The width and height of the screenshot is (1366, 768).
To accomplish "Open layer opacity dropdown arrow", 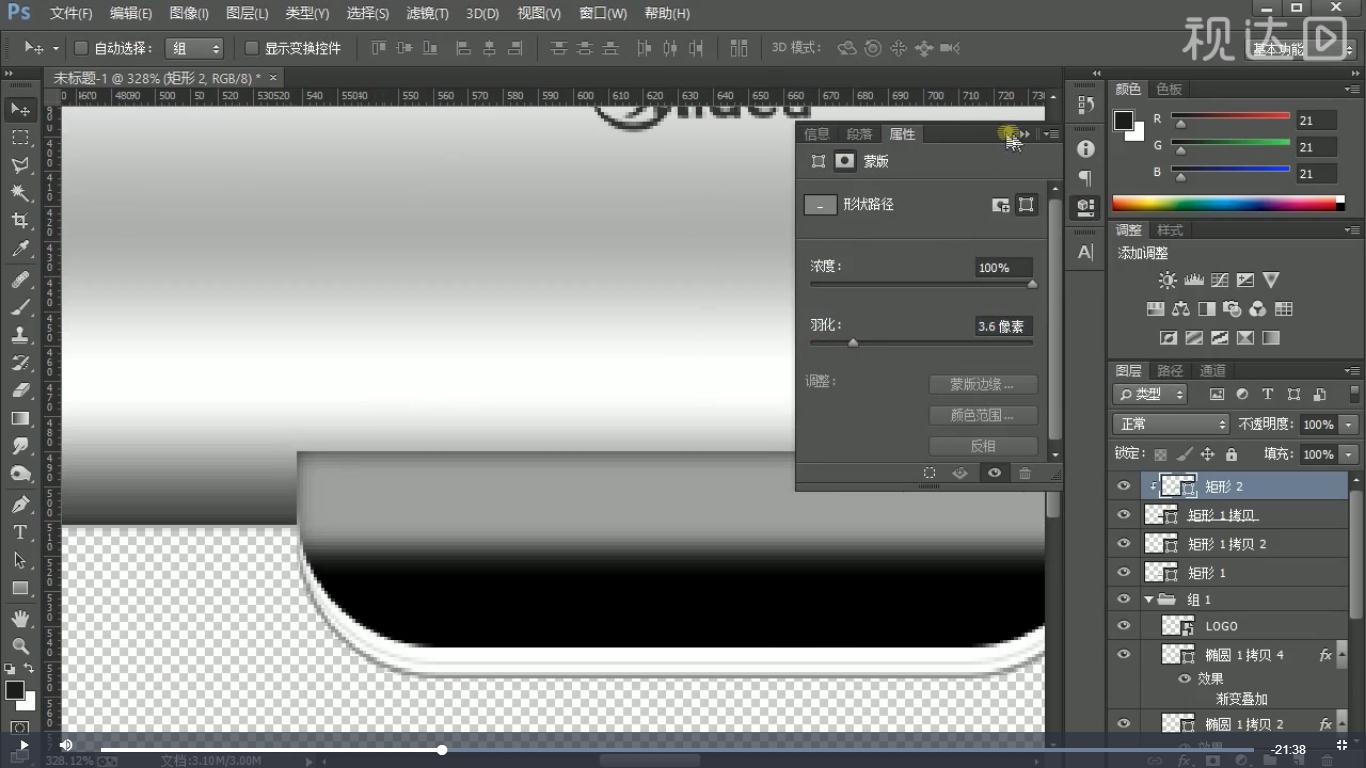I will click(1349, 424).
